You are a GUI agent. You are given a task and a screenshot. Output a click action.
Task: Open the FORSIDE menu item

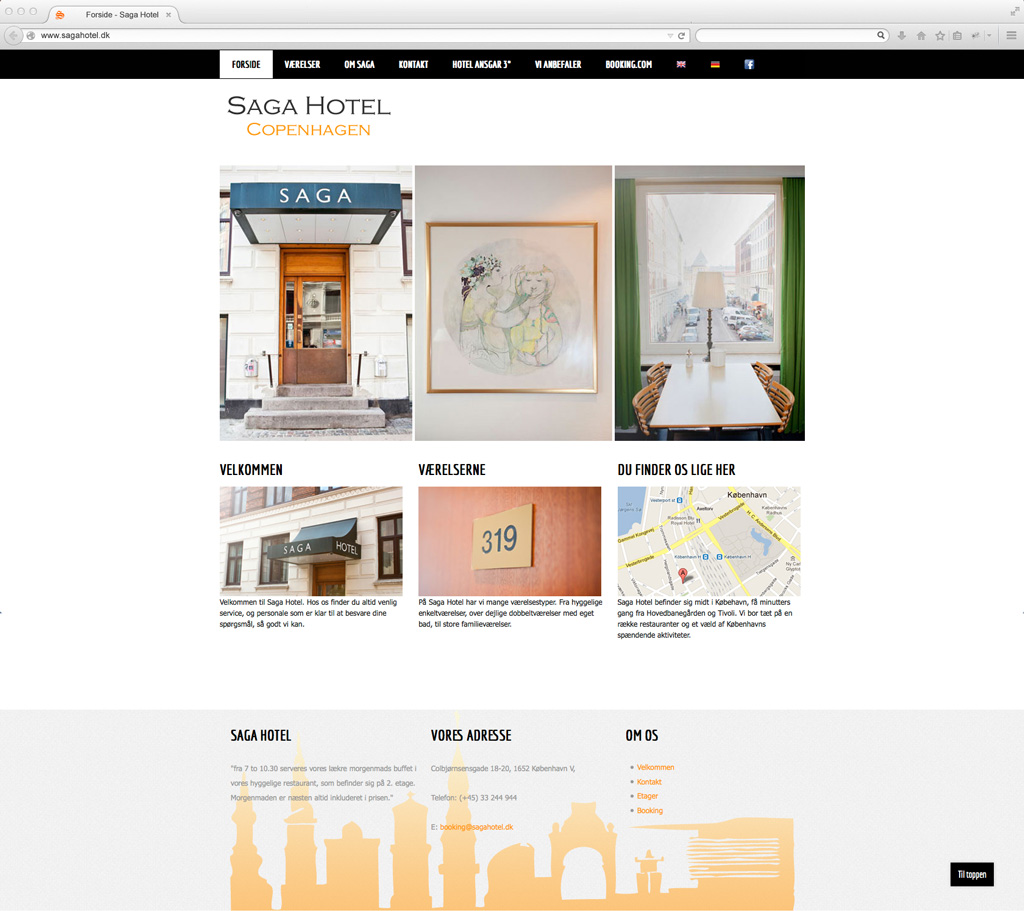[246, 64]
